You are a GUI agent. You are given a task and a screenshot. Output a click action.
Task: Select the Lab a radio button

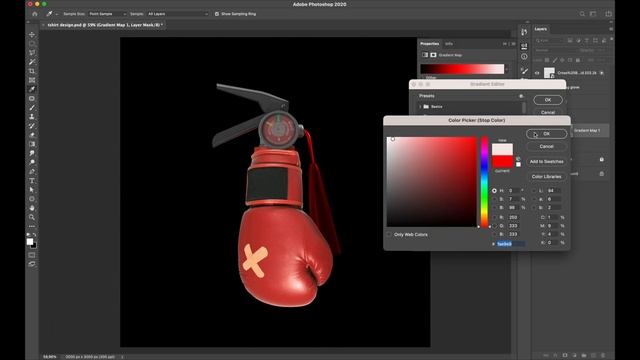point(534,199)
